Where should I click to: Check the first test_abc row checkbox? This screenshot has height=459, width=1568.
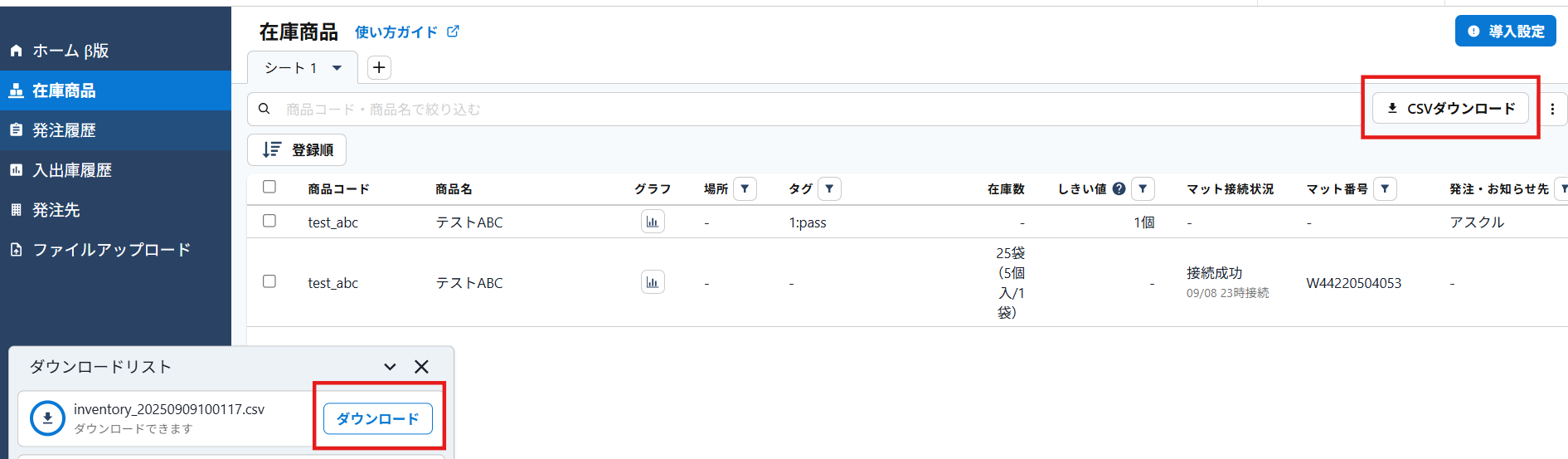pos(269,221)
